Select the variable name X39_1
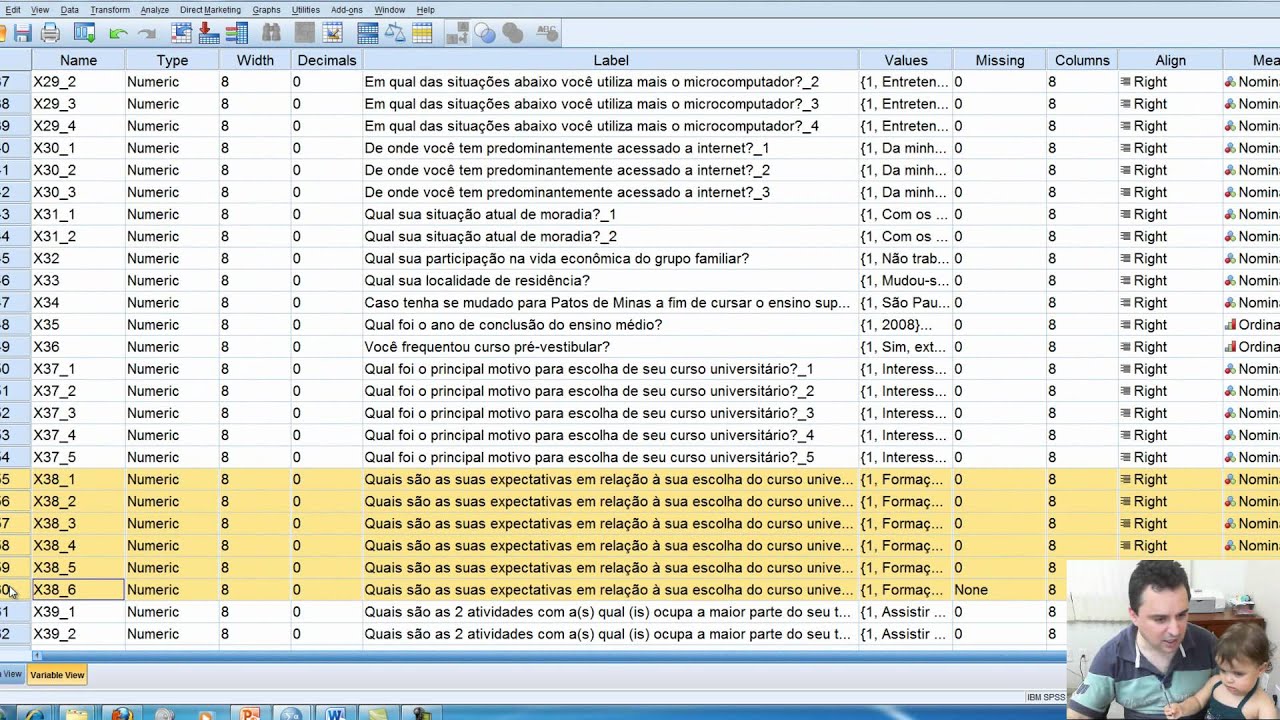 [54, 612]
